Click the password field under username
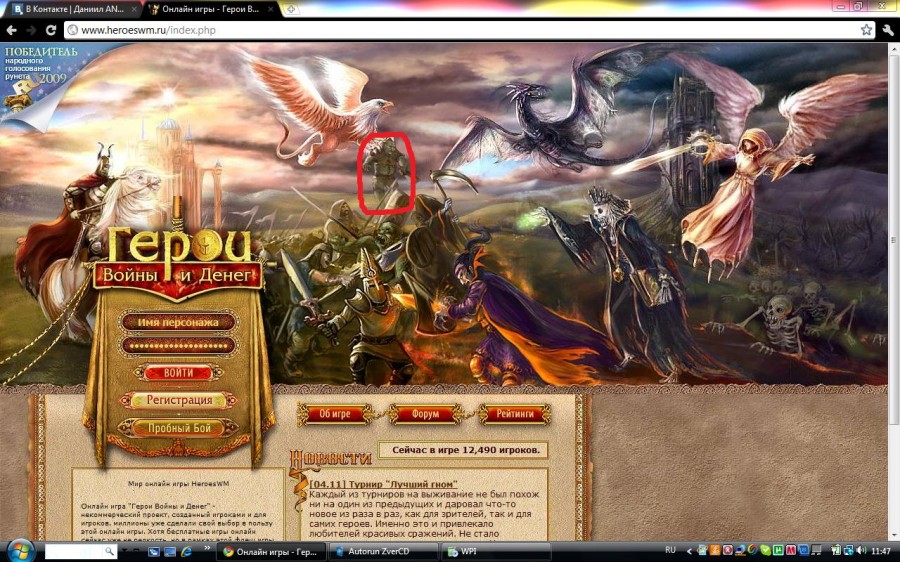Image resolution: width=900 pixels, height=562 pixels. click(x=178, y=345)
